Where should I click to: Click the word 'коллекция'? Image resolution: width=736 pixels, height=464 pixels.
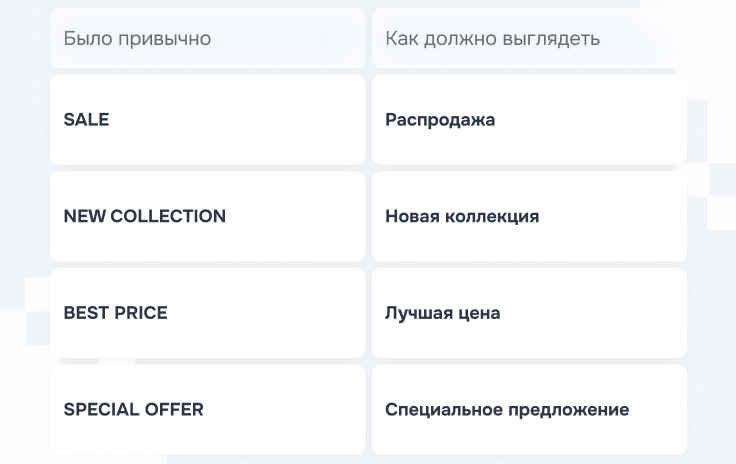[x=493, y=216]
